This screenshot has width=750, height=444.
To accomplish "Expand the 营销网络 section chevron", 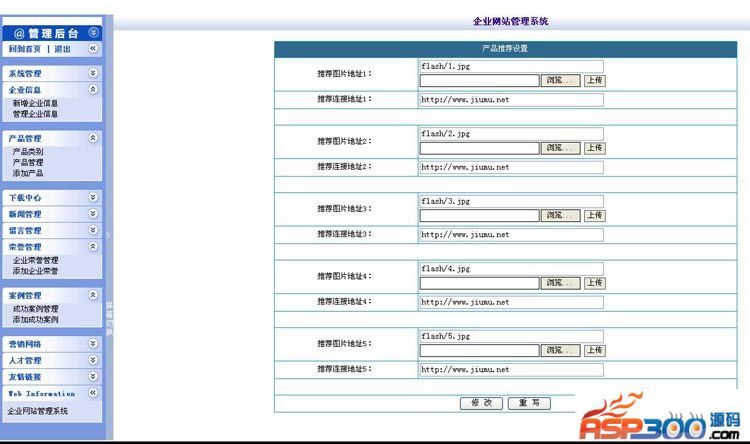I will 93,344.
